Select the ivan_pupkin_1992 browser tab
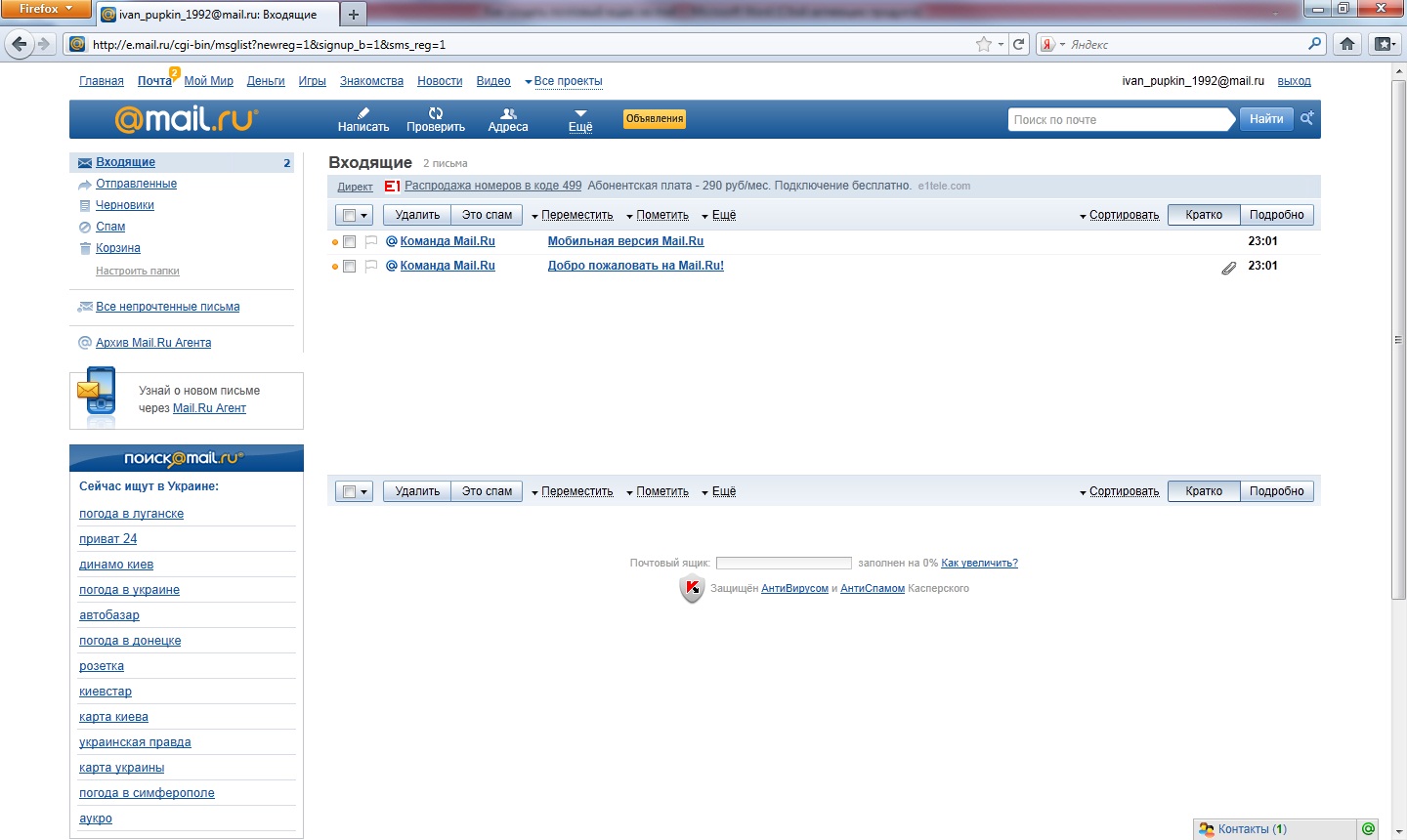 click(x=217, y=15)
